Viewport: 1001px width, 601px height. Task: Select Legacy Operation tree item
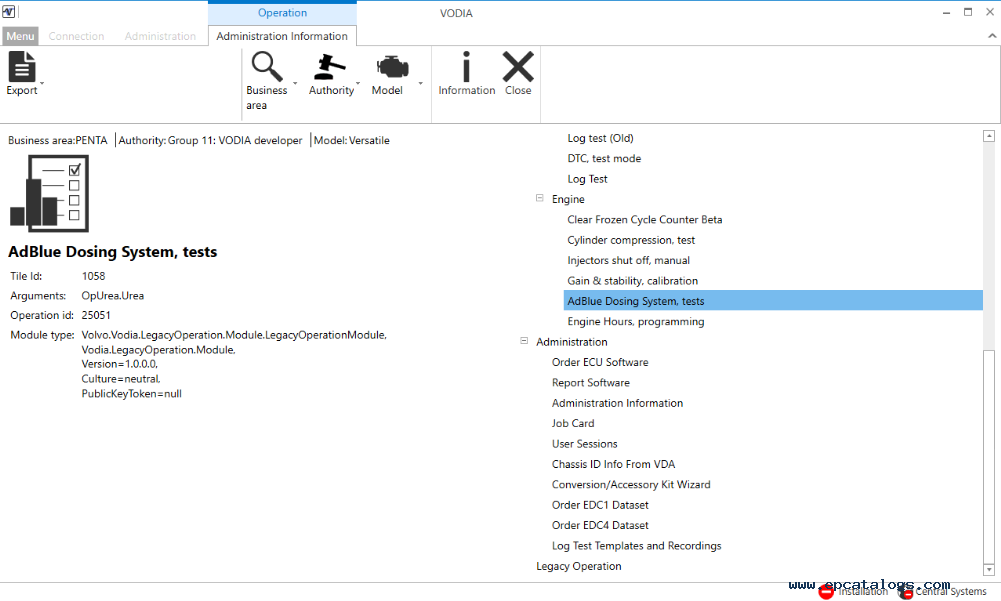coord(578,567)
